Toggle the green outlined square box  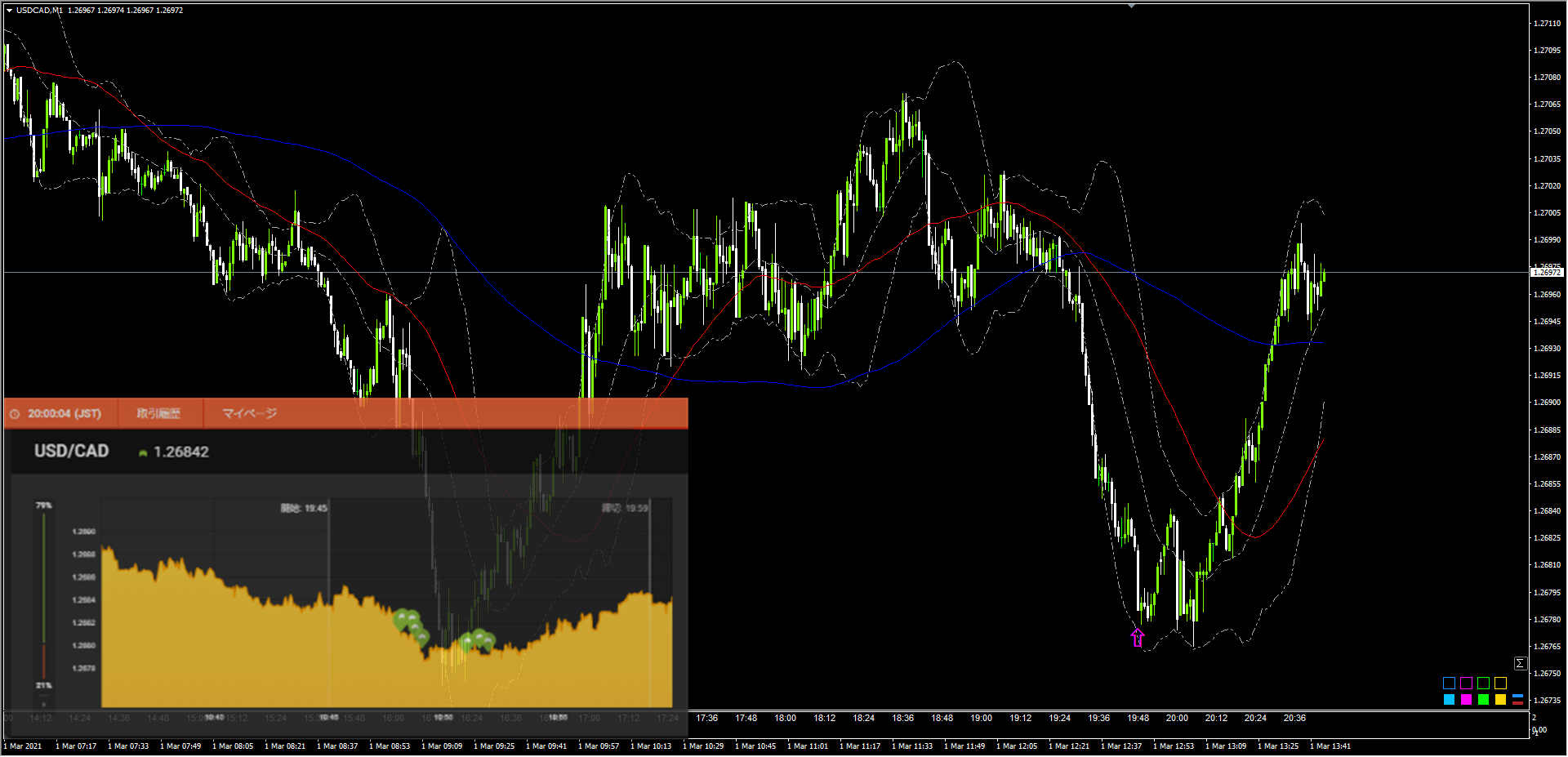[x=1483, y=683]
